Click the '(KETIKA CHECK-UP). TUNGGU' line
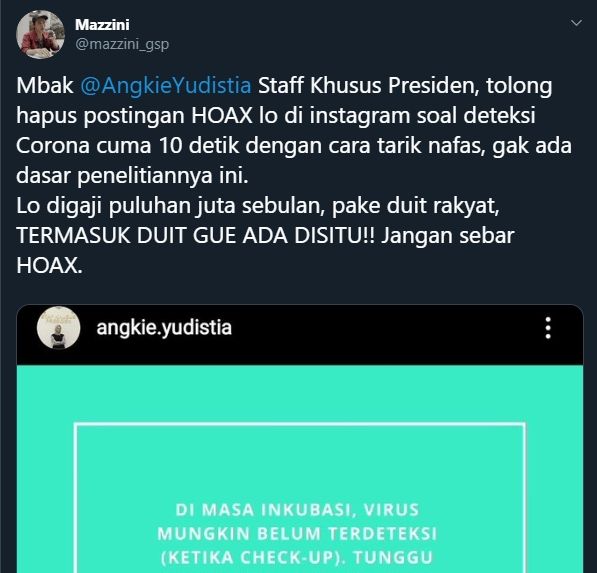 [x=297, y=557]
